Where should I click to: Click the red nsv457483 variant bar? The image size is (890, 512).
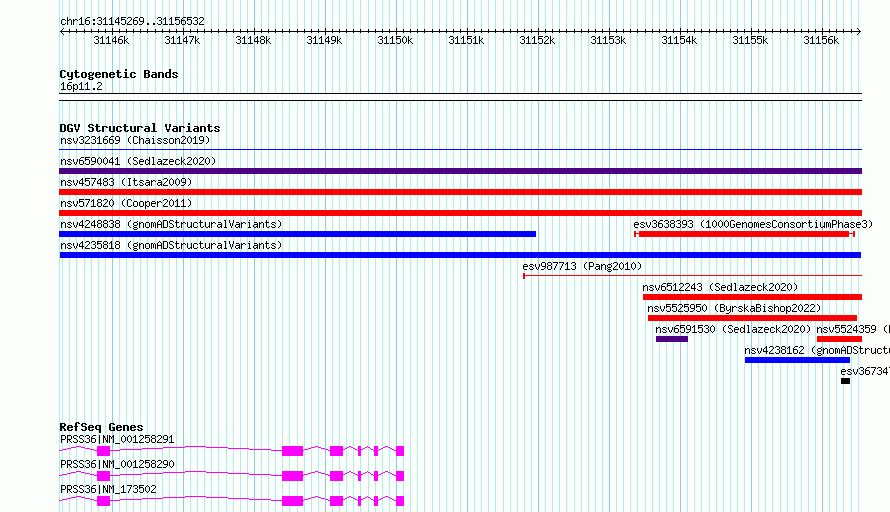[460, 192]
